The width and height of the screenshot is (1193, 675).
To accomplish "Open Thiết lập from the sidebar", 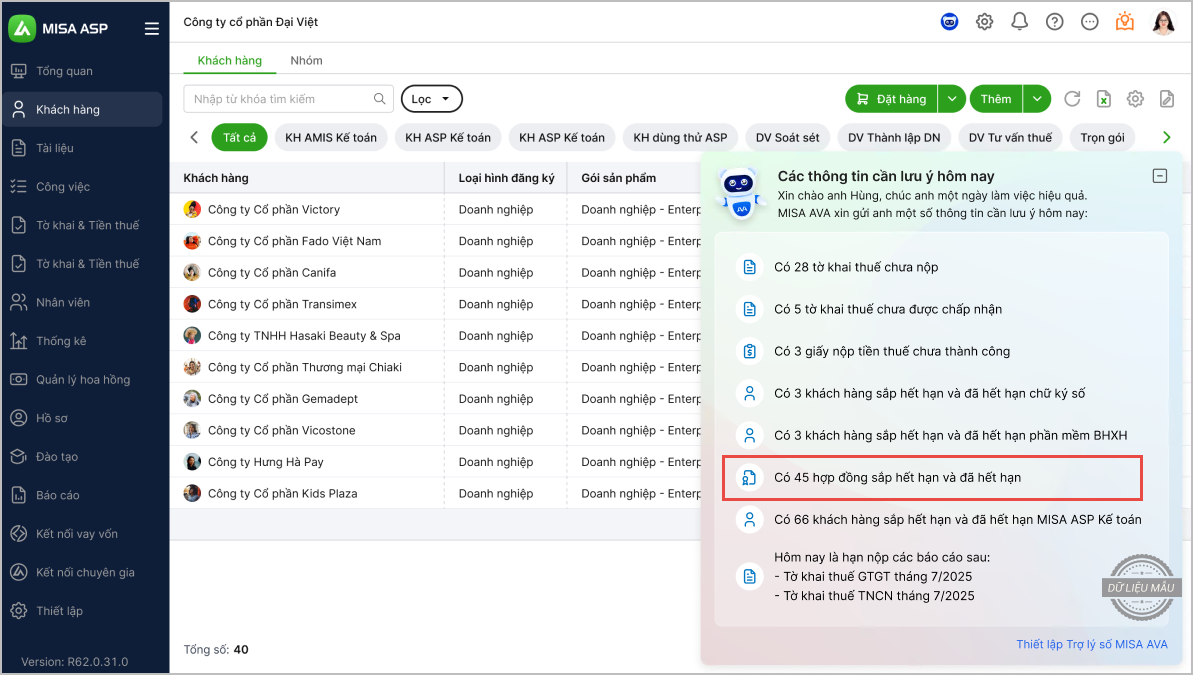I will [82, 611].
